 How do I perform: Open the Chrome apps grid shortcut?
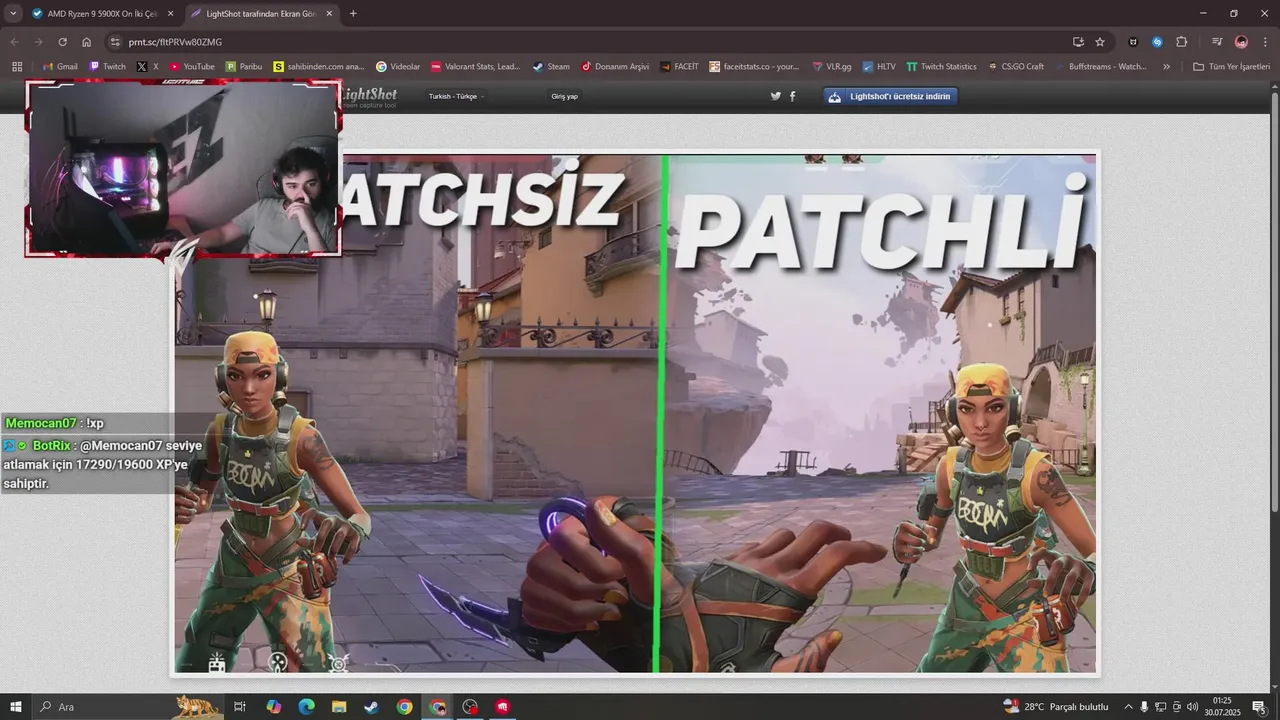(x=17, y=66)
